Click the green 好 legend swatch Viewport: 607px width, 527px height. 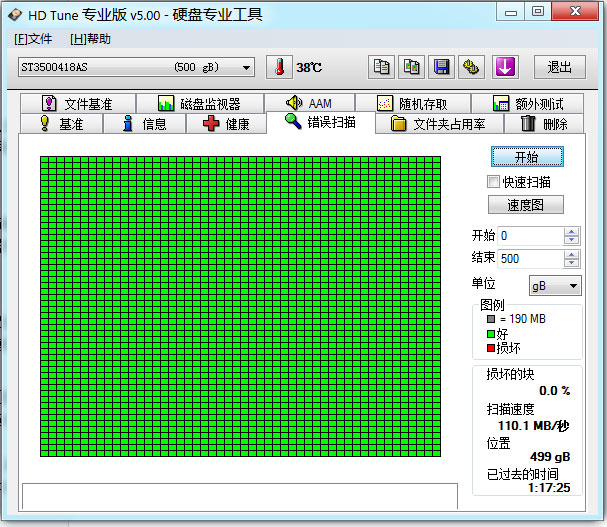click(x=491, y=334)
